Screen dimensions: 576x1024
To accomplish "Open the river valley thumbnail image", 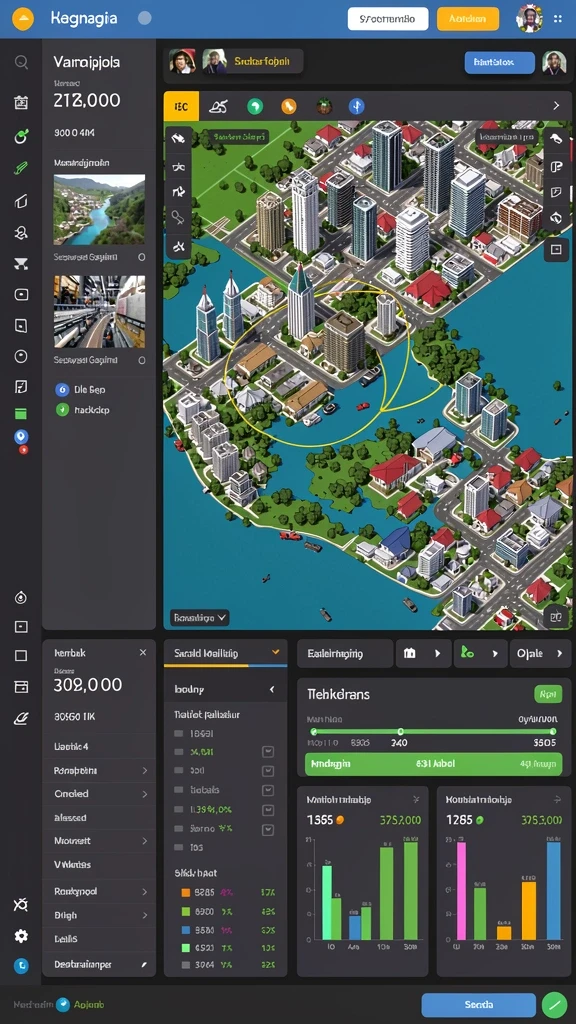I will pos(99,210).
